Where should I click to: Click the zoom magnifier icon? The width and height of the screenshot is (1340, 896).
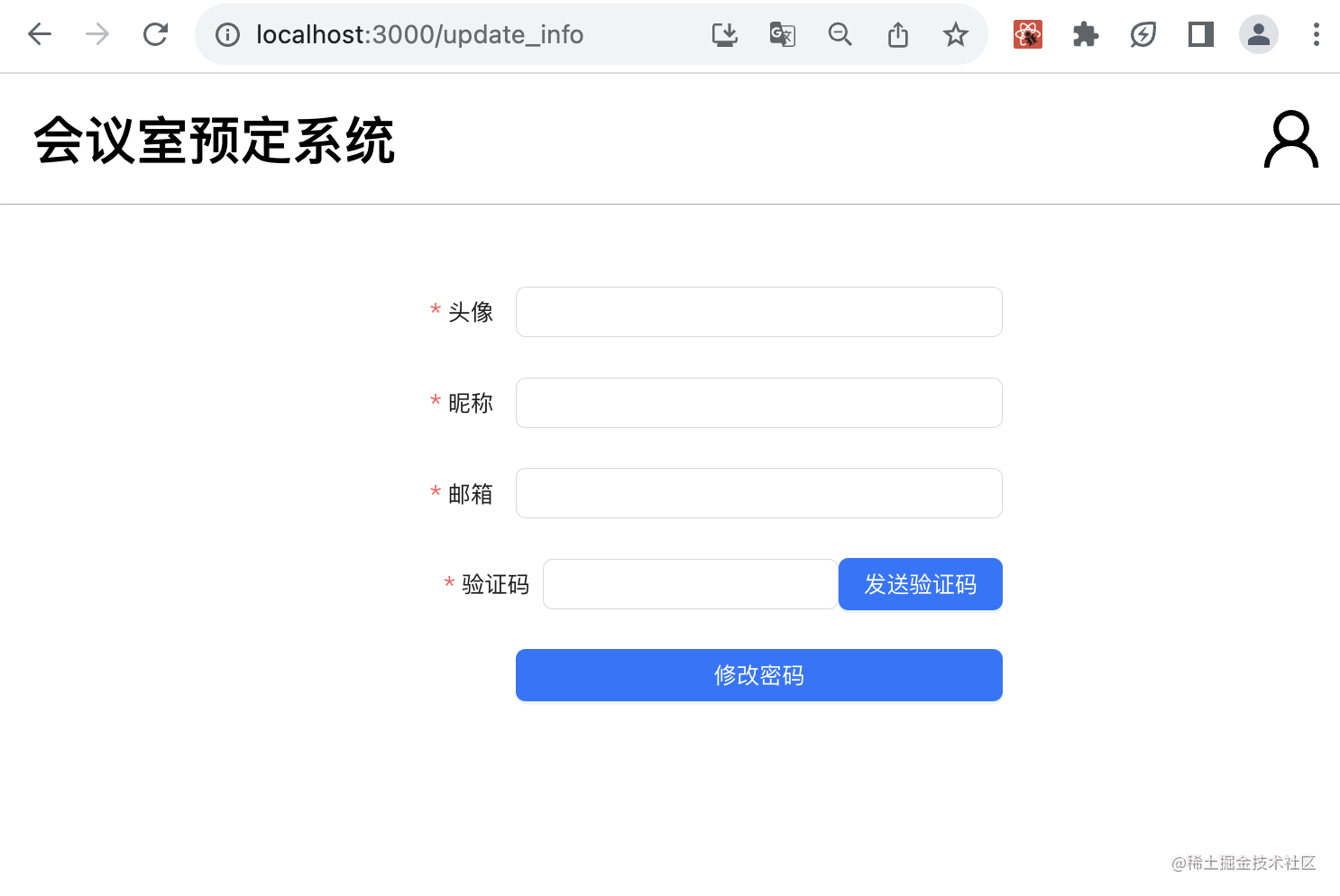(x=840, y=34)
